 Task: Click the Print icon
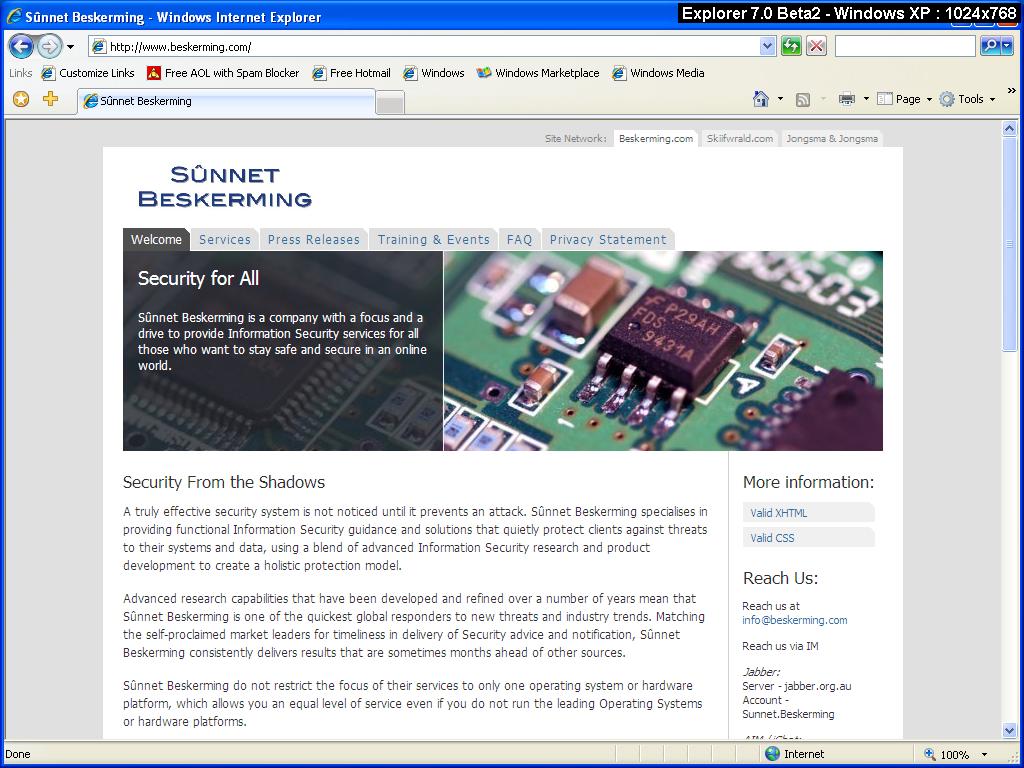tap(847, 99)
